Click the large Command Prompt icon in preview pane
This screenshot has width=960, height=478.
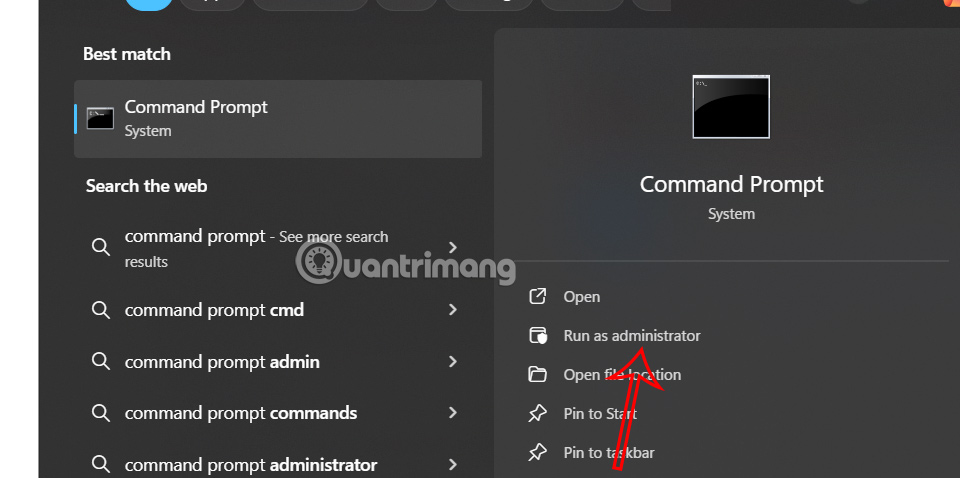coord(731,106)
